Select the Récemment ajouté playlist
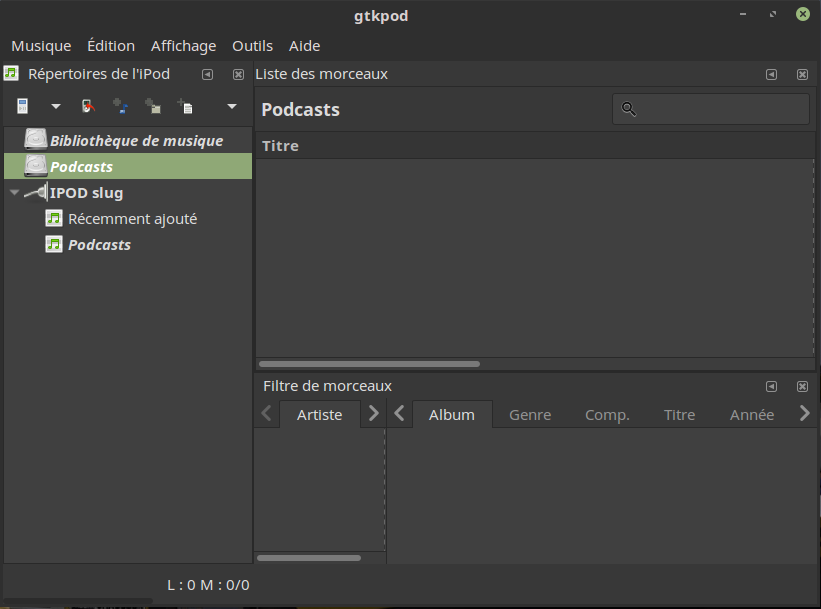This screenshot has width=821, height=609. click(x=132, y=219)
